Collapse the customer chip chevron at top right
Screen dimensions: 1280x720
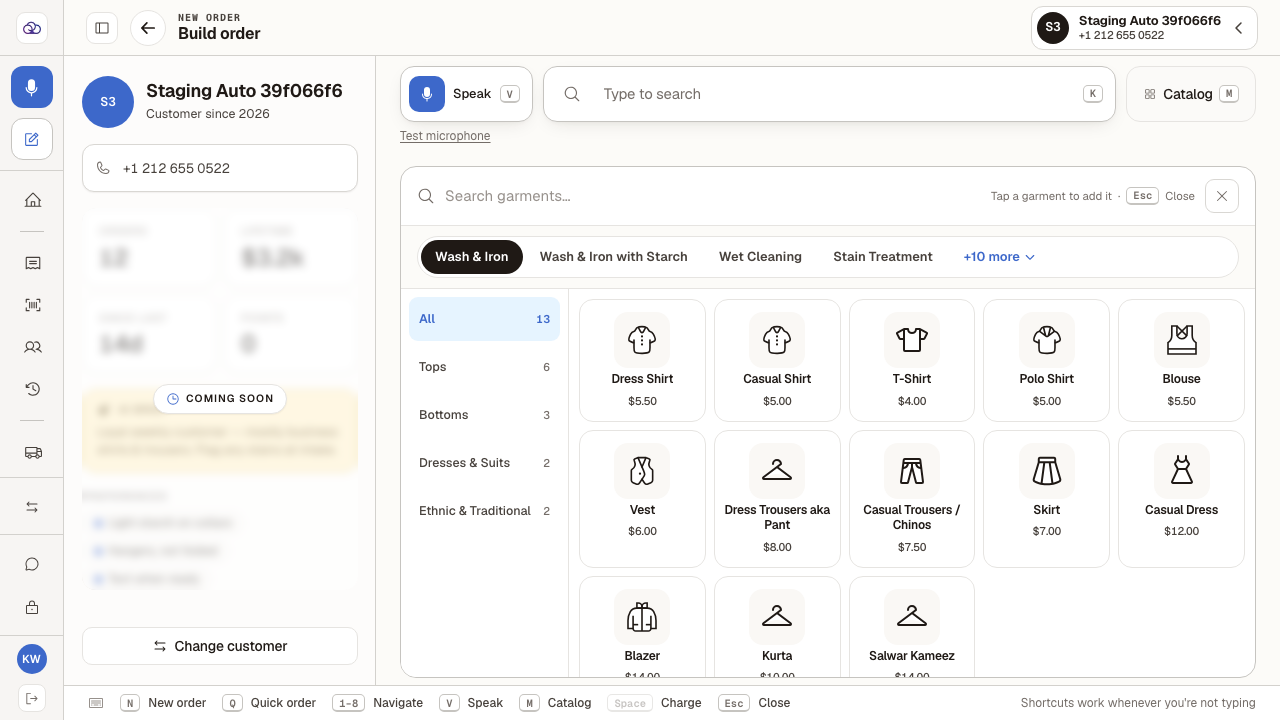coord(1238,28)
